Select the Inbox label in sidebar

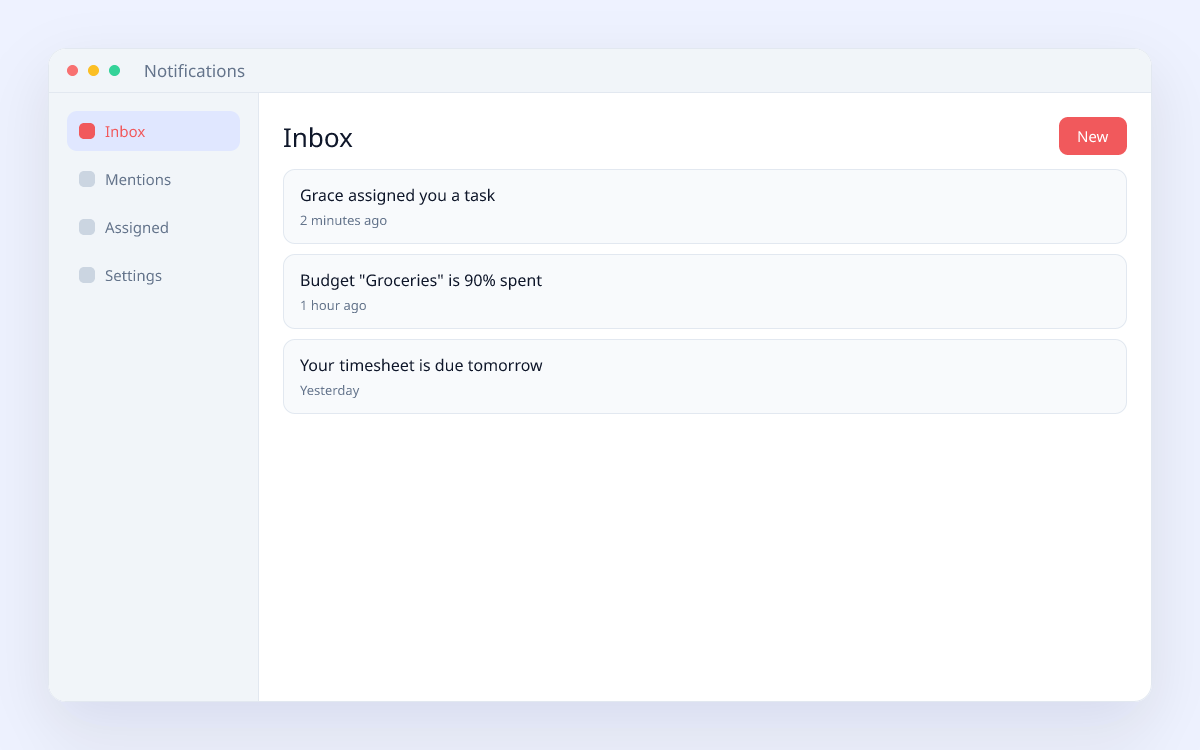[x=125, y=131]
